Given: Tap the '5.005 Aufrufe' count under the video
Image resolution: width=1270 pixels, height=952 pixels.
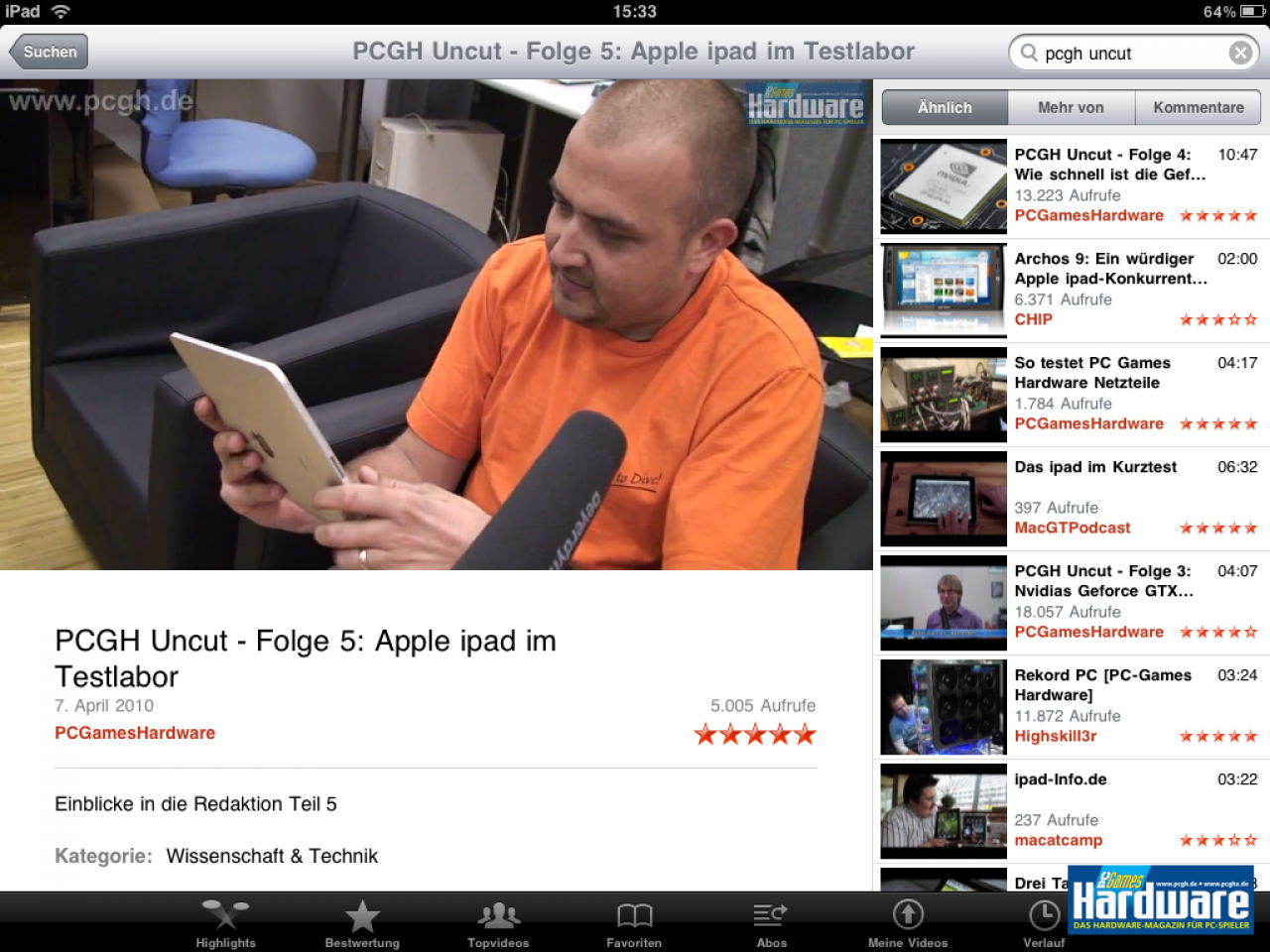Looking at the screenshot, I should (763, 706).
